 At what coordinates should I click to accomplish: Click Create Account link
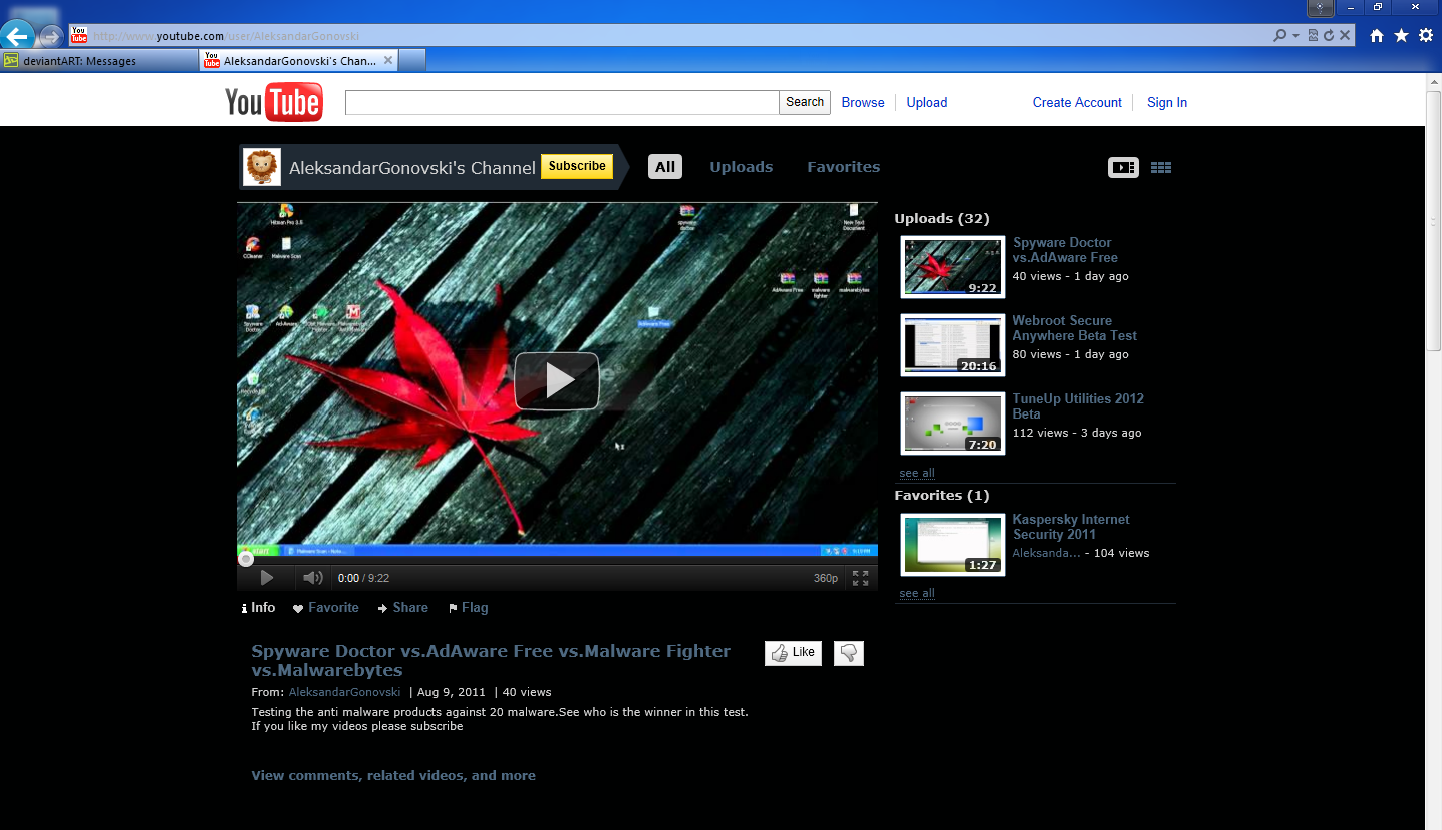click(x=1077, y=102)
